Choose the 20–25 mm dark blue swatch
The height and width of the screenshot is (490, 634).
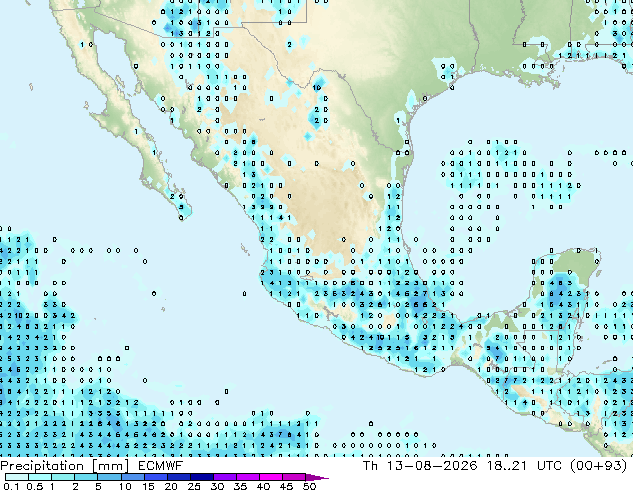pyautogui.click(x=179, y=477)
